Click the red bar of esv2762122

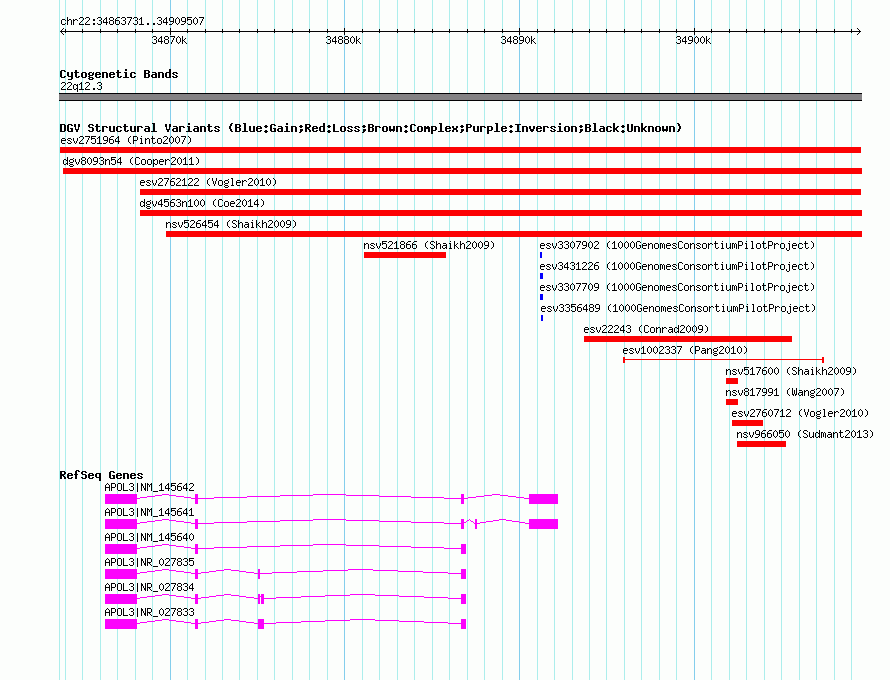(x=500, y=192)
